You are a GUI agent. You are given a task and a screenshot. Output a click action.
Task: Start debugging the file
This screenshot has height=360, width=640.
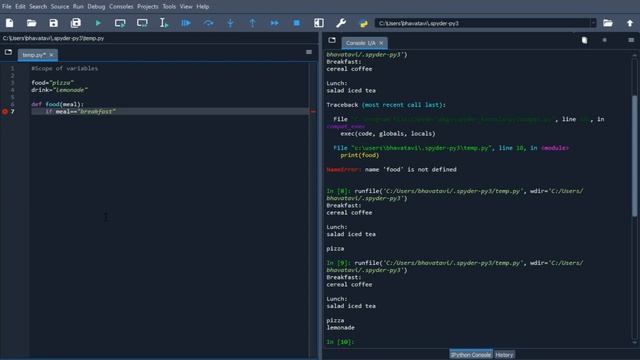(x=186, y=23)
